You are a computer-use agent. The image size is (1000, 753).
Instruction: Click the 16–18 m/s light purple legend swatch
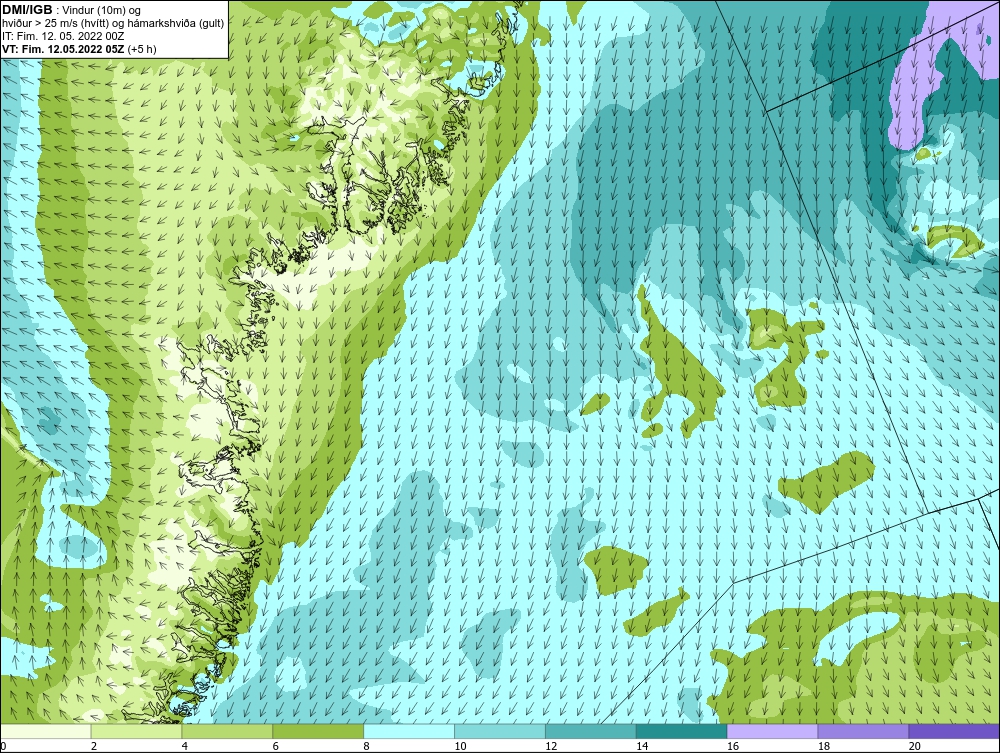(x=772, y=731)
